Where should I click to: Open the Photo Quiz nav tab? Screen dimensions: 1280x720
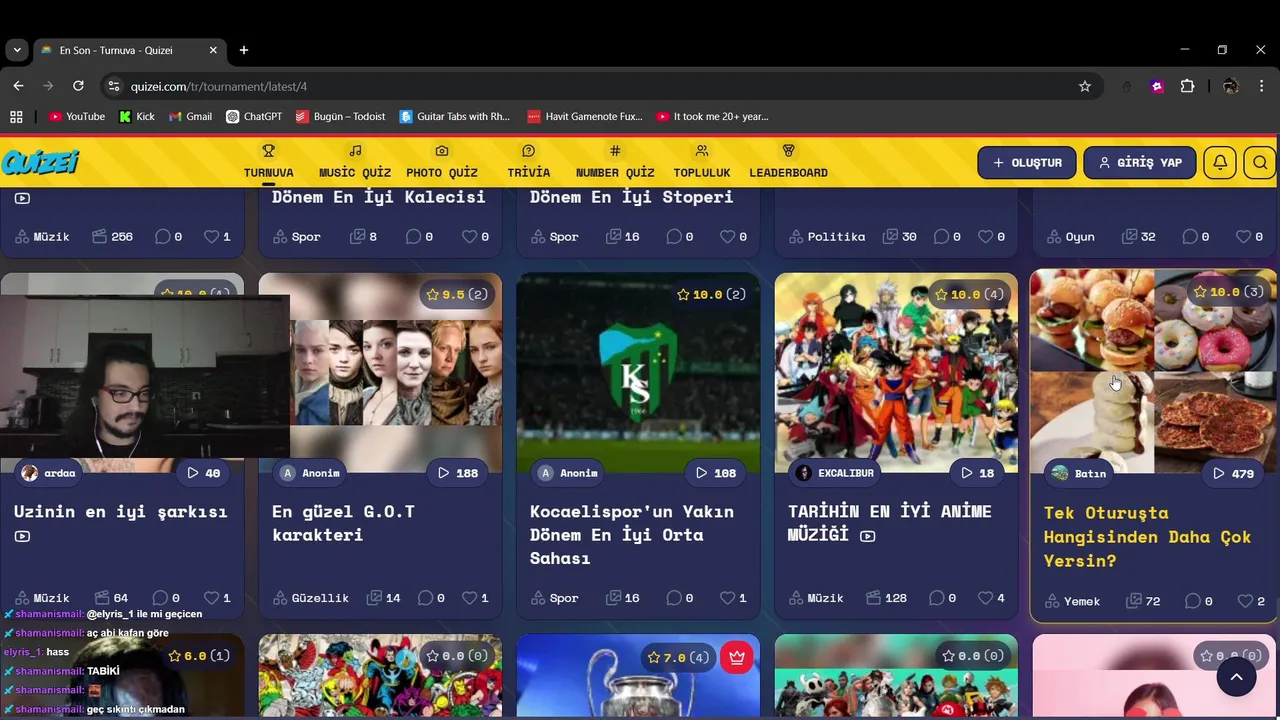tap(442, 162)
